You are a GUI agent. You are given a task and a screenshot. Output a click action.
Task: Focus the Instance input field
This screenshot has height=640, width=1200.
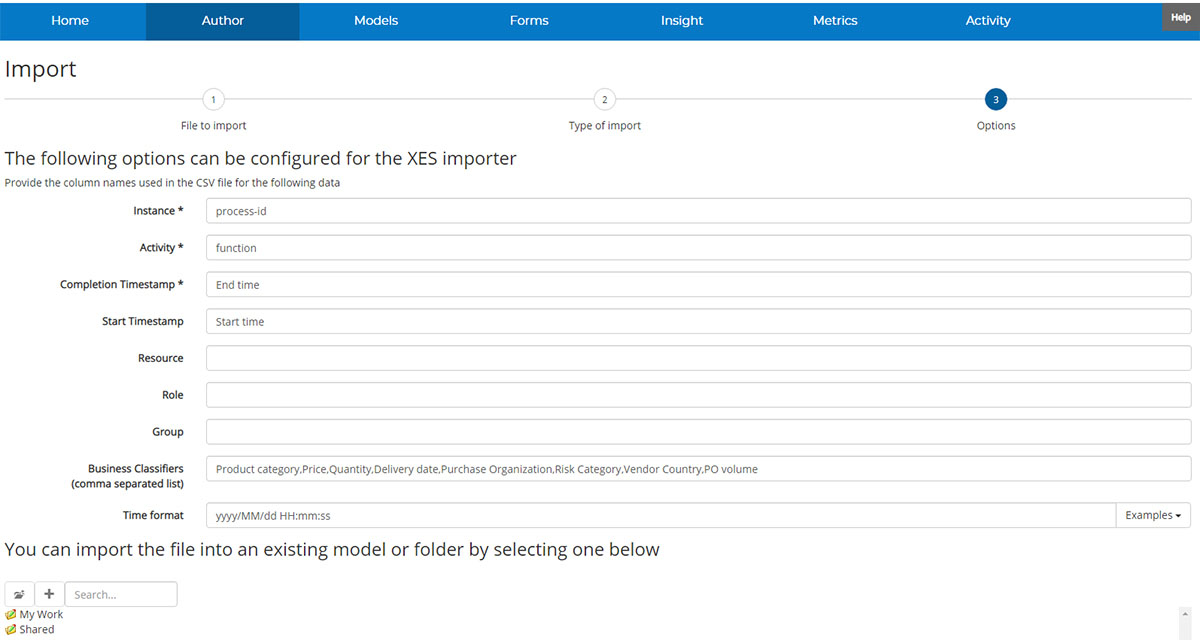tap(698, 211)
